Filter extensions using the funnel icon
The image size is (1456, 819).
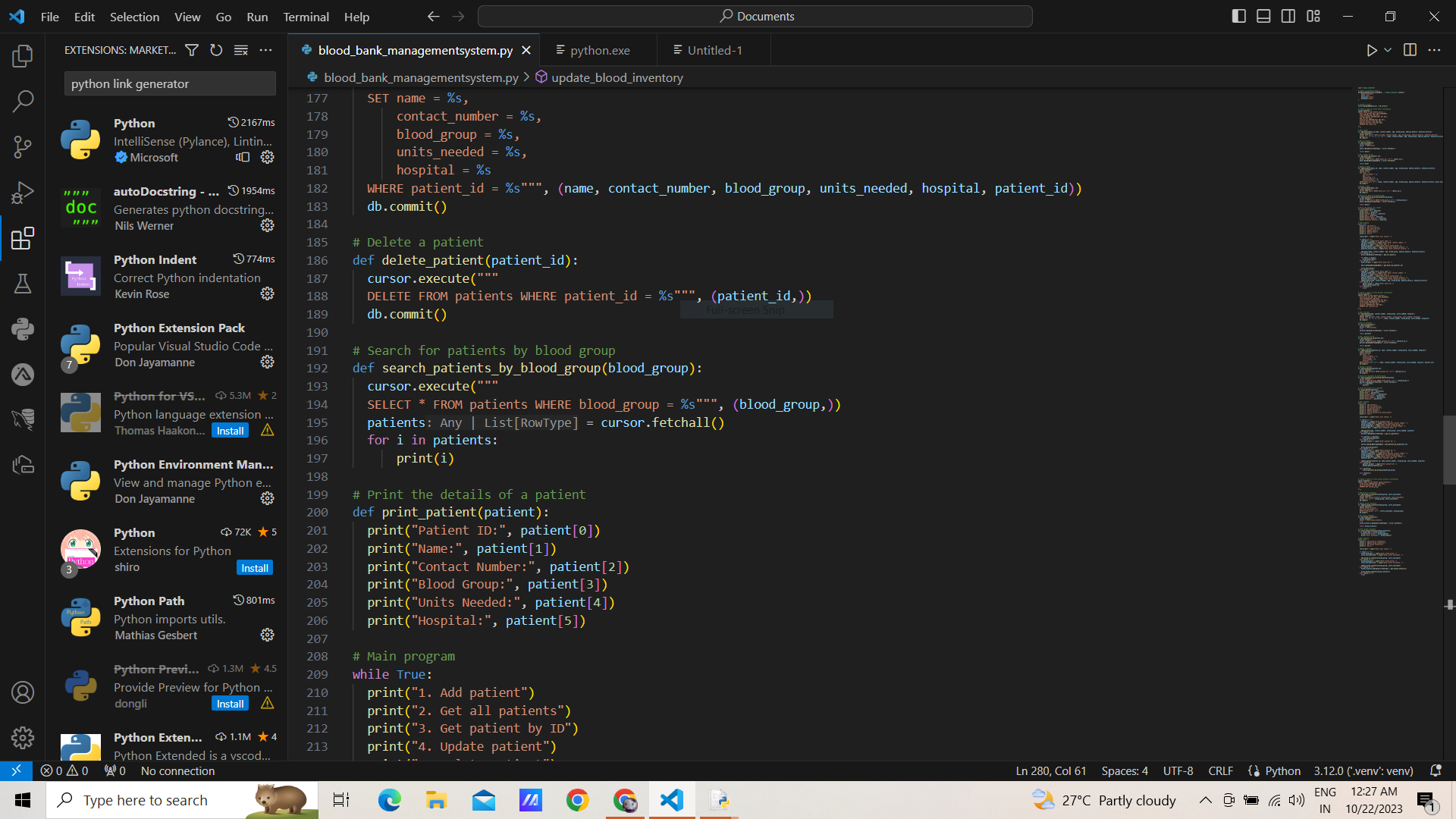(192, 50)
